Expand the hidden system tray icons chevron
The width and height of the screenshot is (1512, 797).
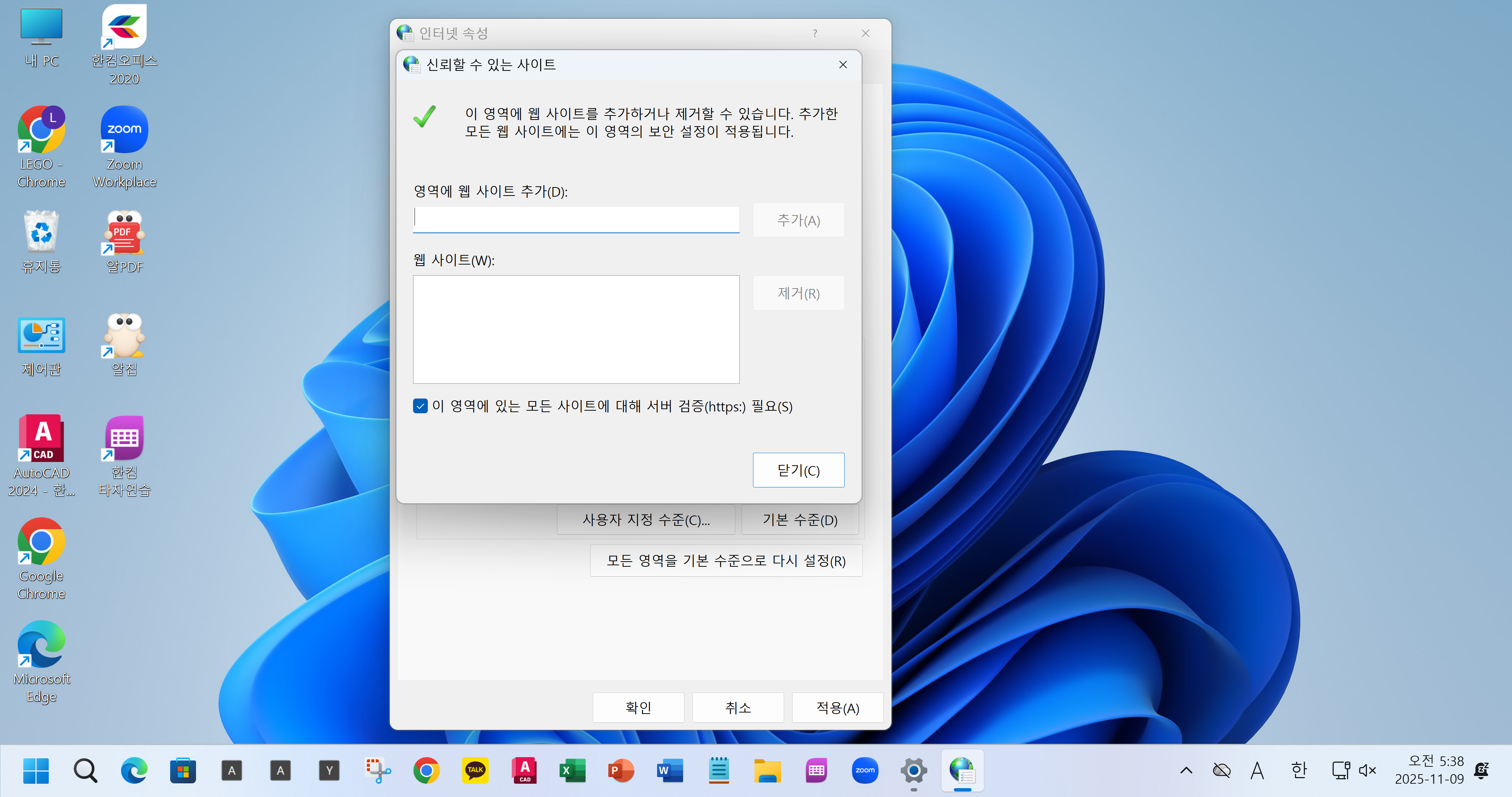point(1186,770)
